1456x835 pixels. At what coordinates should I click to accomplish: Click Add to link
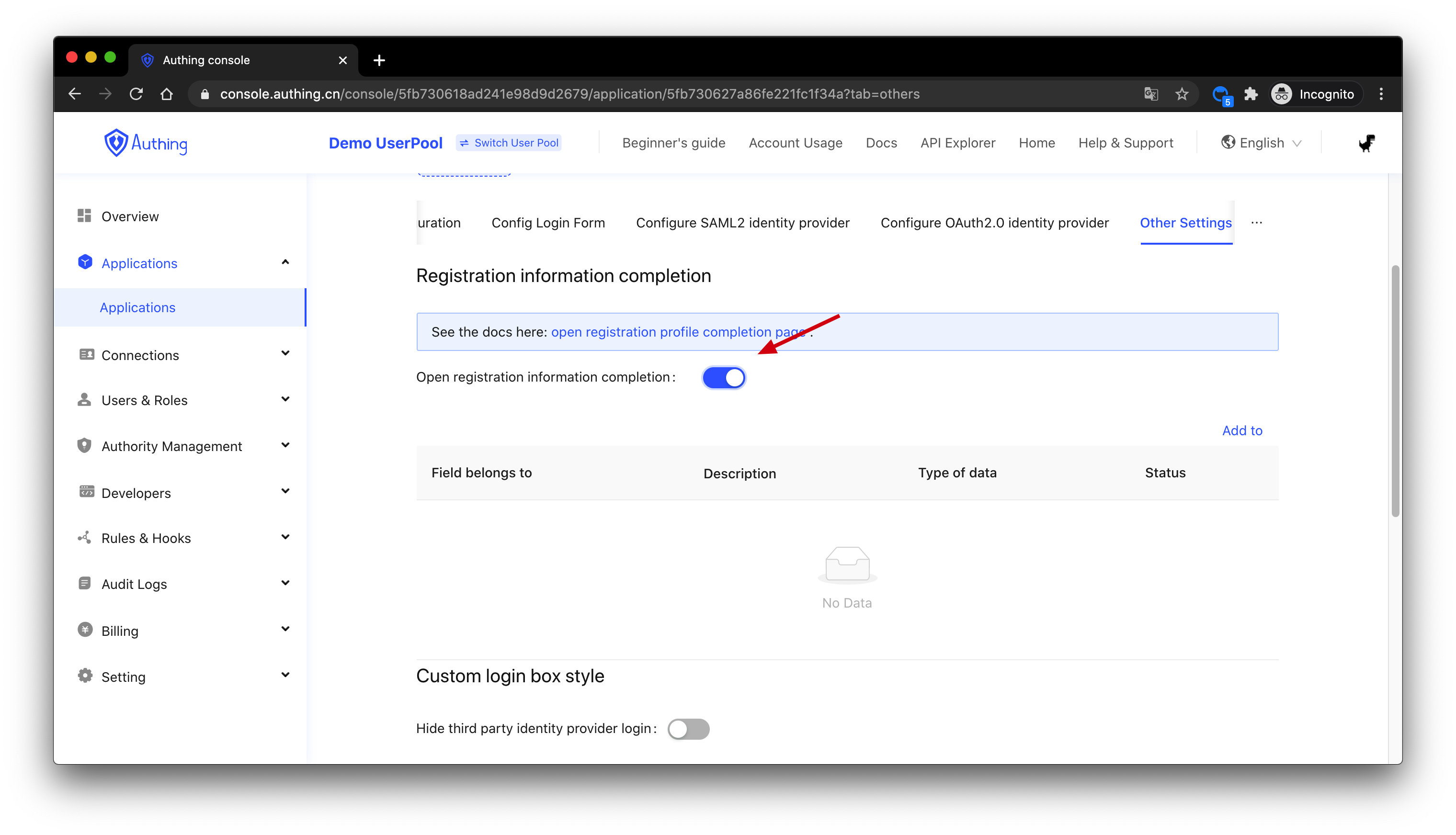[1242, 430]
